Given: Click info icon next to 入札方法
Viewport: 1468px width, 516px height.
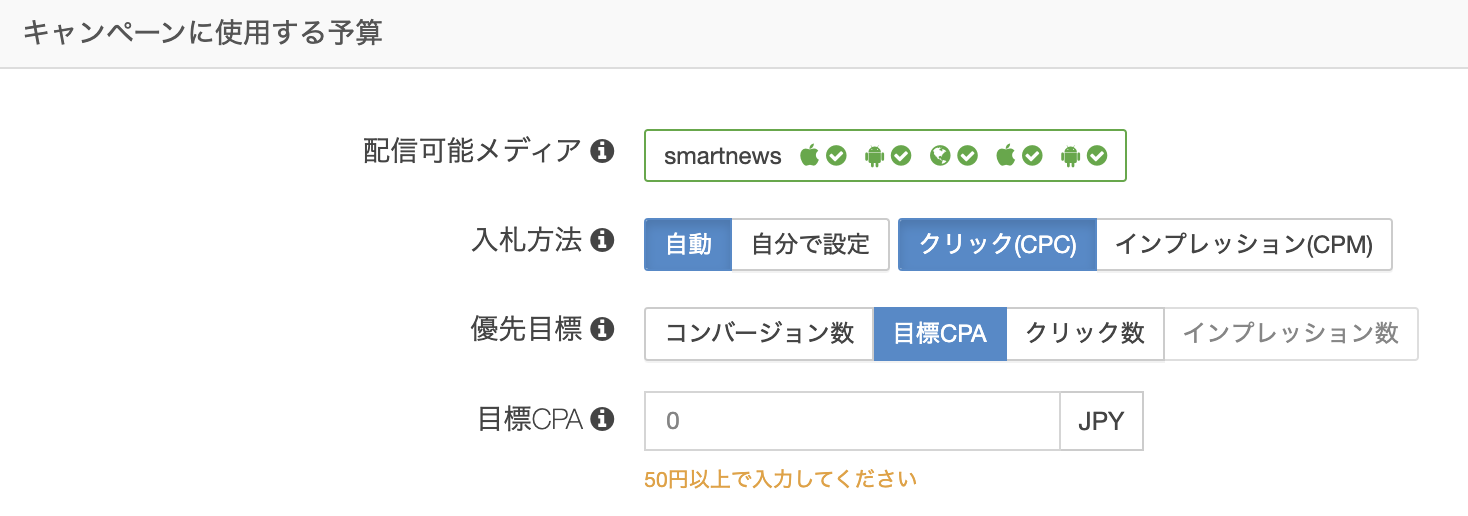Looking at the screenshot, I should click(601, 241).
